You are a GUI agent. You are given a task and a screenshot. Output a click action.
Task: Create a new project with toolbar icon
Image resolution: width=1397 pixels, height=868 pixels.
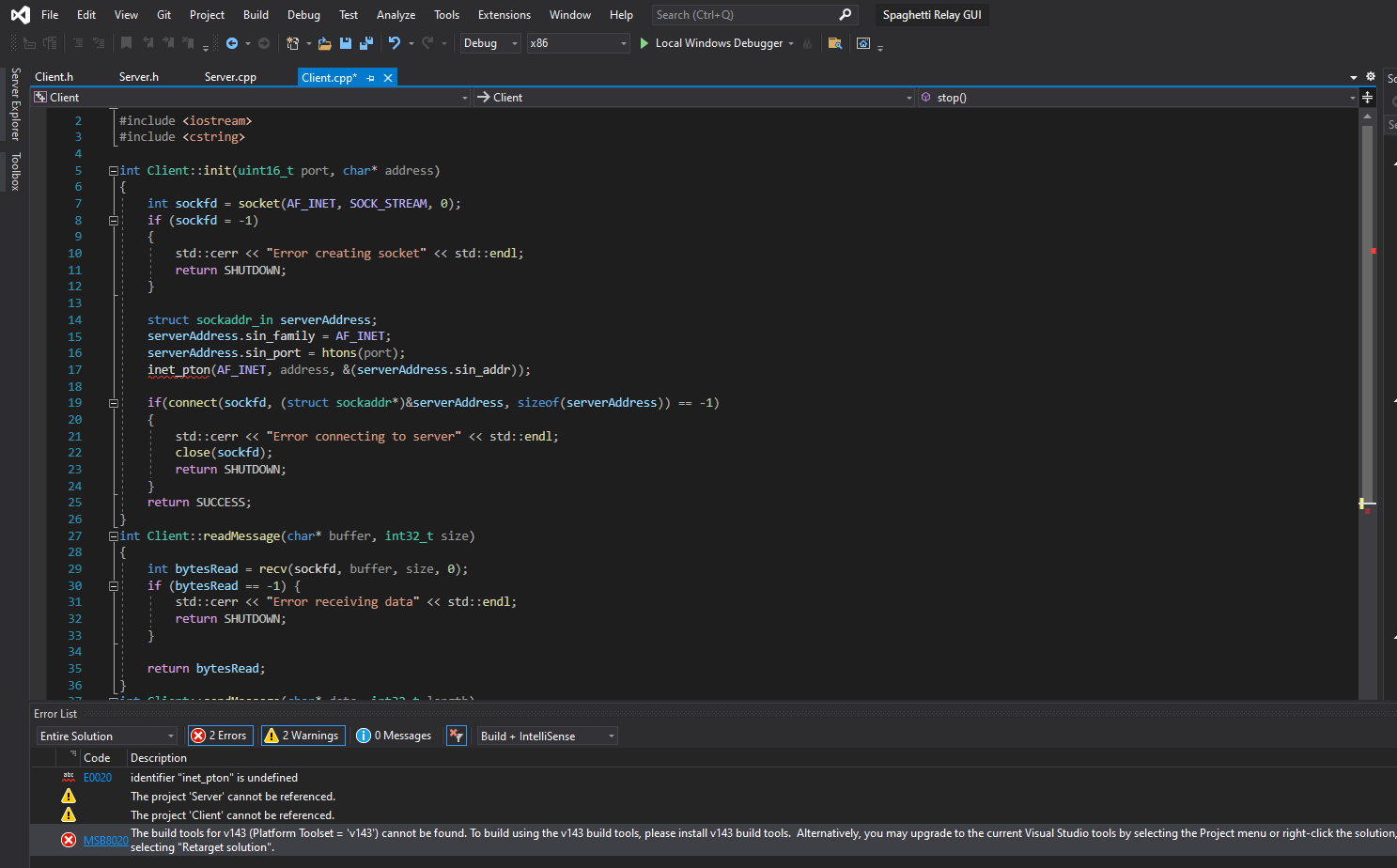pos(293,43)
